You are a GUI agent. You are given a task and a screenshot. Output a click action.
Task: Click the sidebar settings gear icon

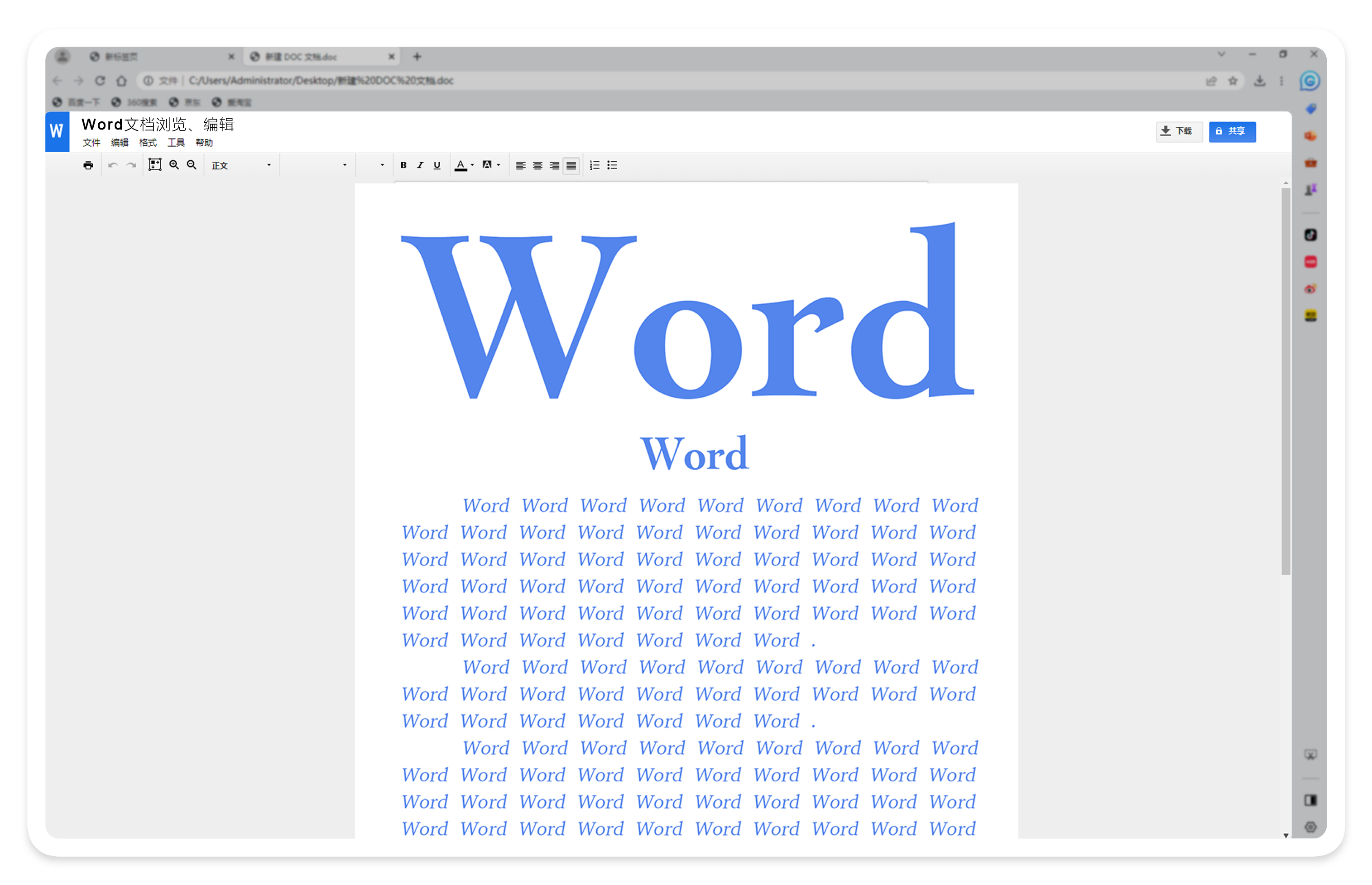click(x=1310, y=827)
